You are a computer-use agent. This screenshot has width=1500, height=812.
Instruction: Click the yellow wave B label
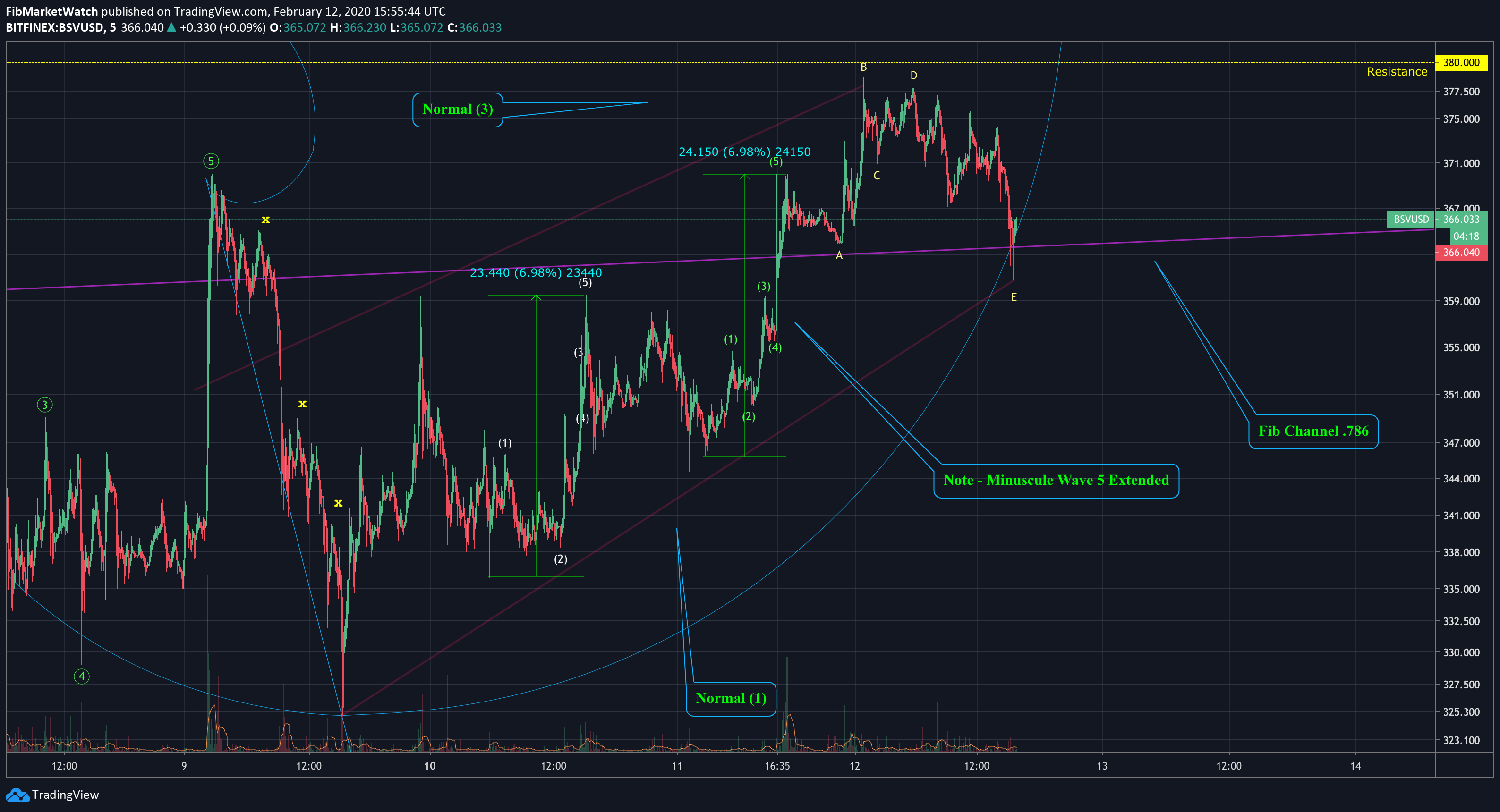(x=863, y=68)
